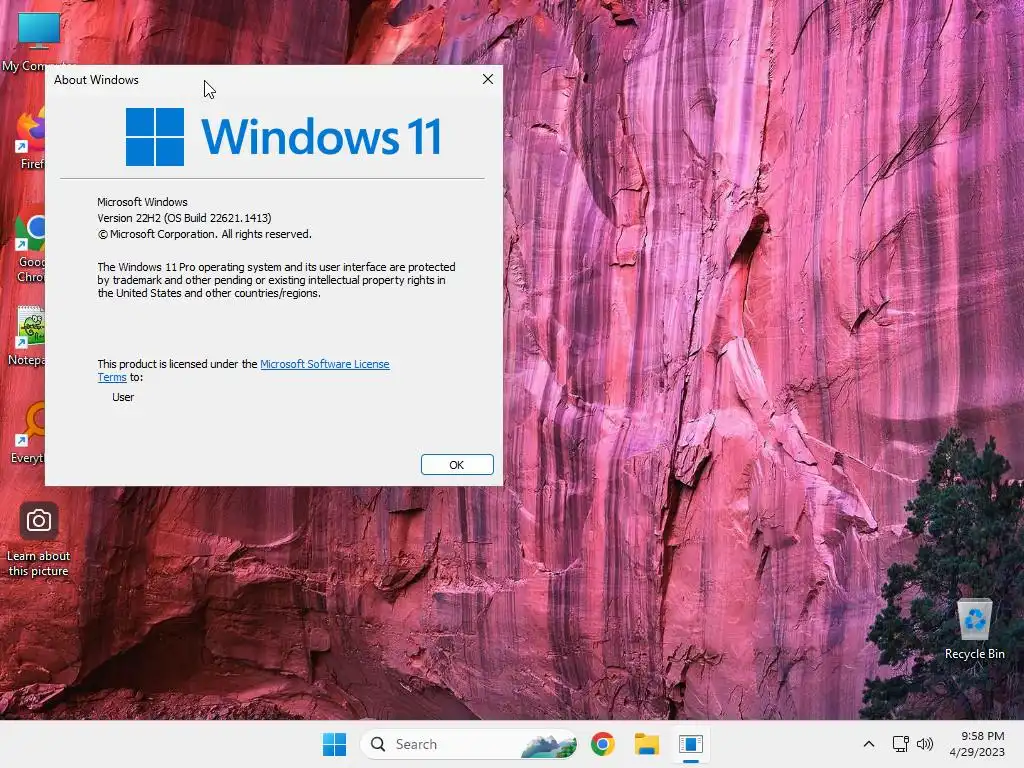Click the Learn about this picture icon
This screenshot has width=1024, height=768.
(39, 539)
